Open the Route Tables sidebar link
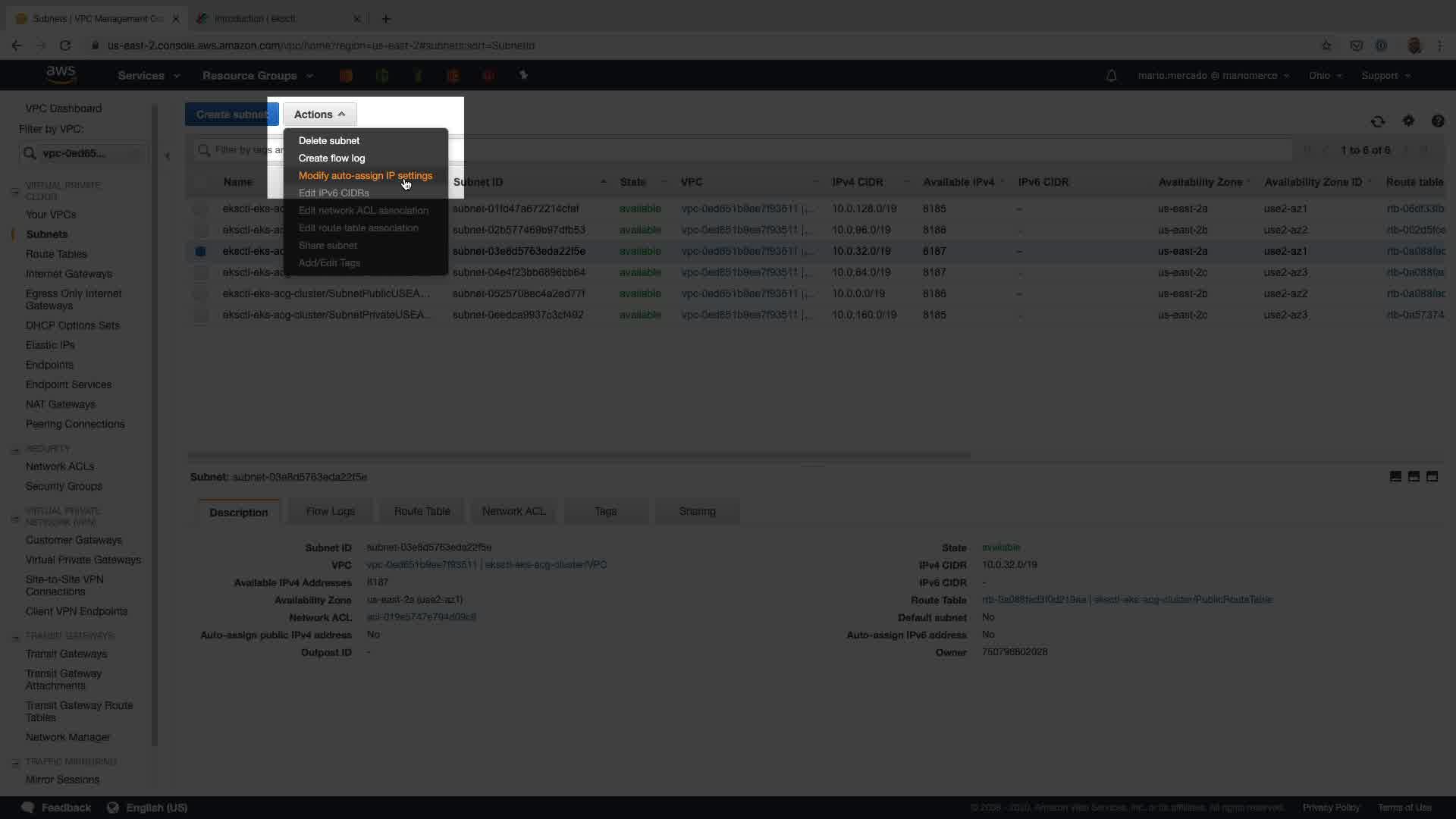Viewport: 1456px width, 819px height. (x=56, y=254)
